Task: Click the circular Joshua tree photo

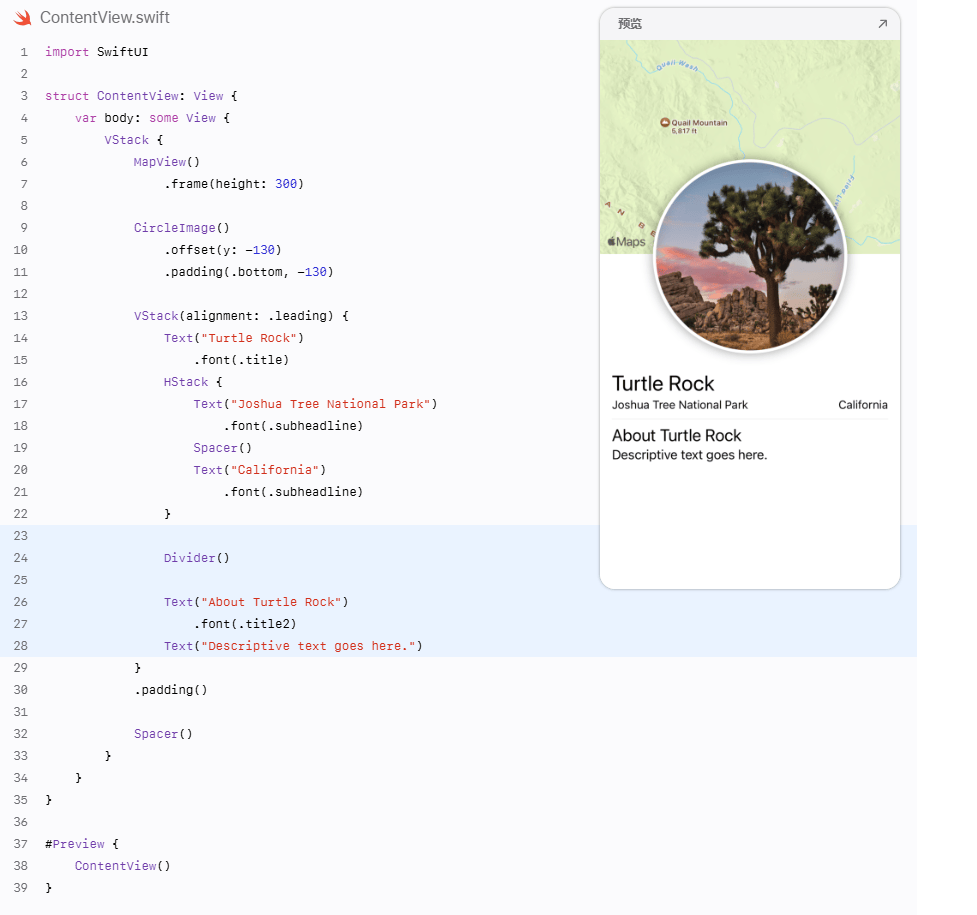Action: tap(750, 256)
